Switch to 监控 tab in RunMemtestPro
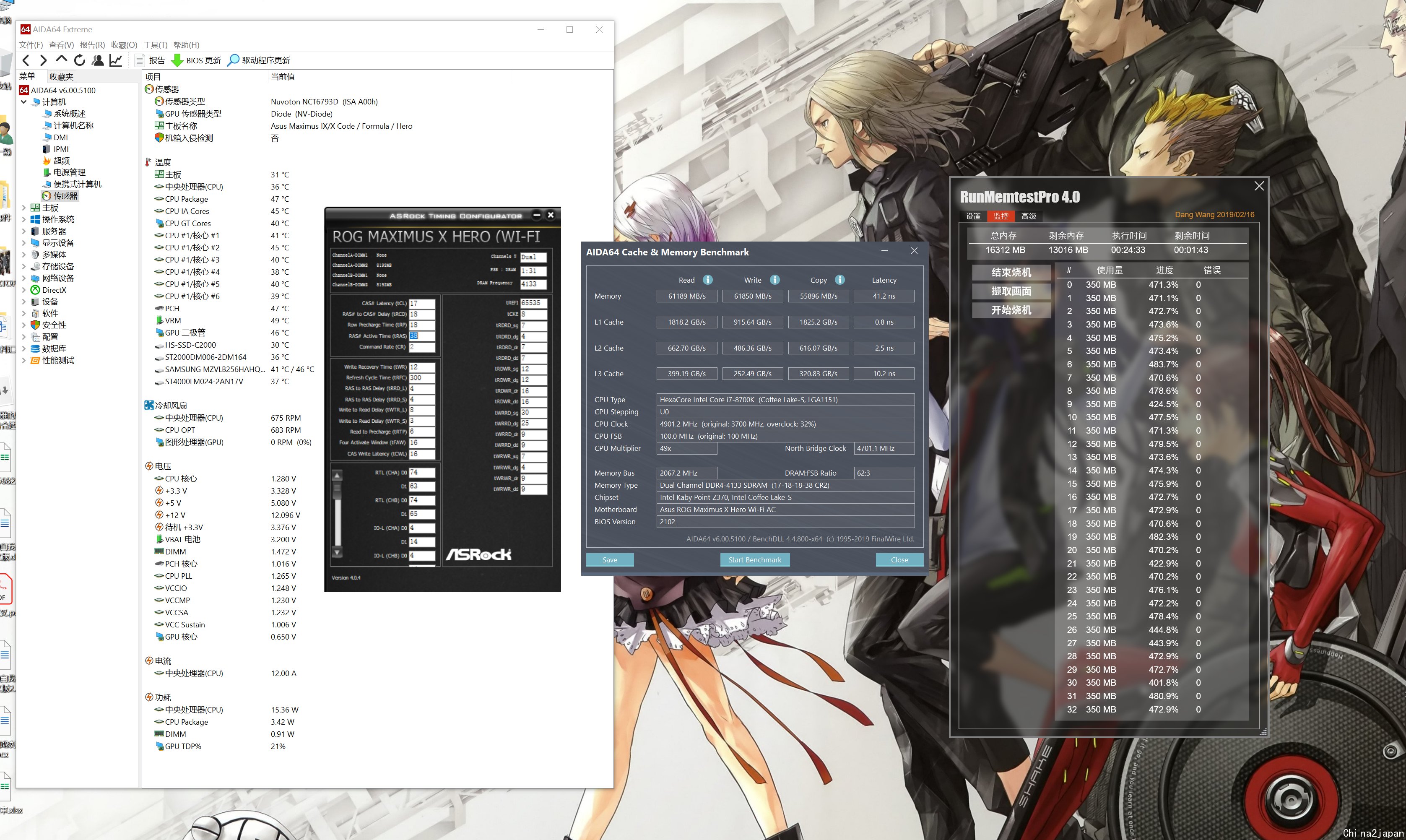The height and width of the screenshot is (840, 1406). point(1001,216)
